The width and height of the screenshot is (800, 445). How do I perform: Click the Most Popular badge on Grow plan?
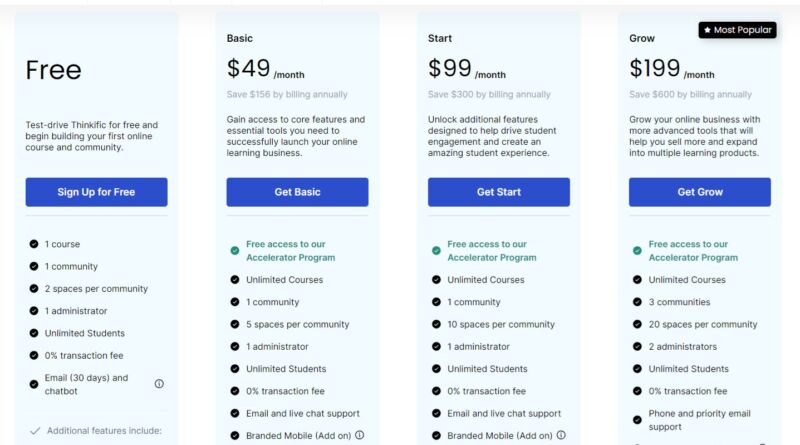[x=738, y=30]
